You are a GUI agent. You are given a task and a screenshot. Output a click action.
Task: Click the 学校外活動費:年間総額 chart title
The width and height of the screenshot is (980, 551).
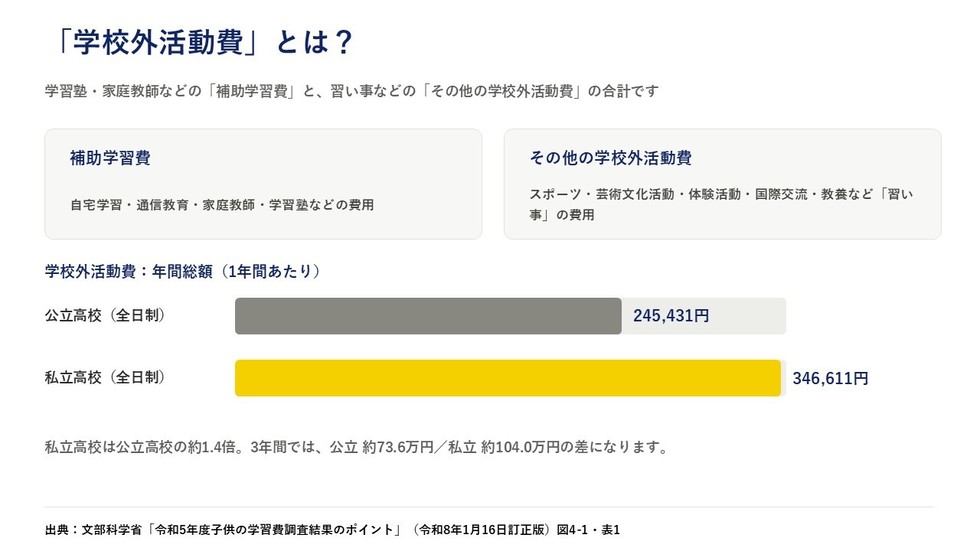click(x=182, y=271)
